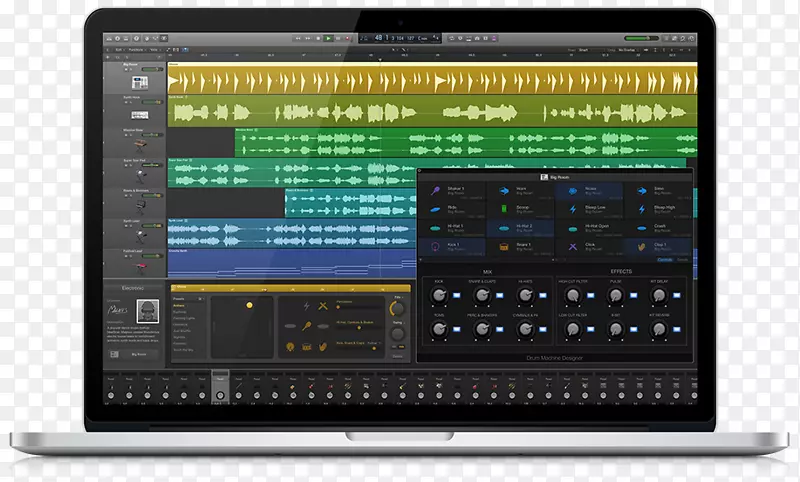800x482 pixels.
Task: Toggle Hit Reverb effect enable button
Action: click(677, 329)
